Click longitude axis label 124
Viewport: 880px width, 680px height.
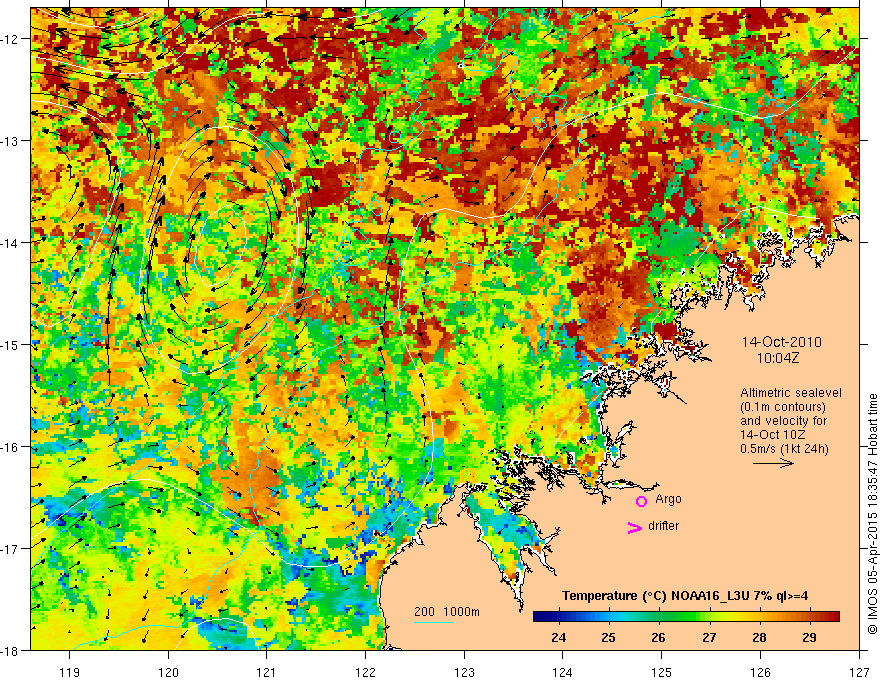tap(563, 672)
